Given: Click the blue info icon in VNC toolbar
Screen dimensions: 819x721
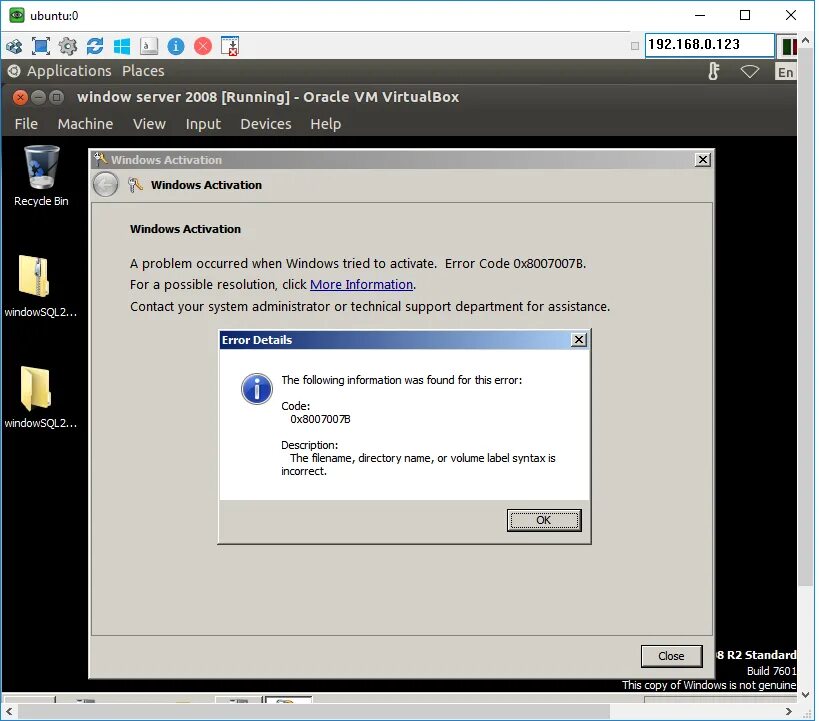Looking at the screenshot, I should point(177,46).
